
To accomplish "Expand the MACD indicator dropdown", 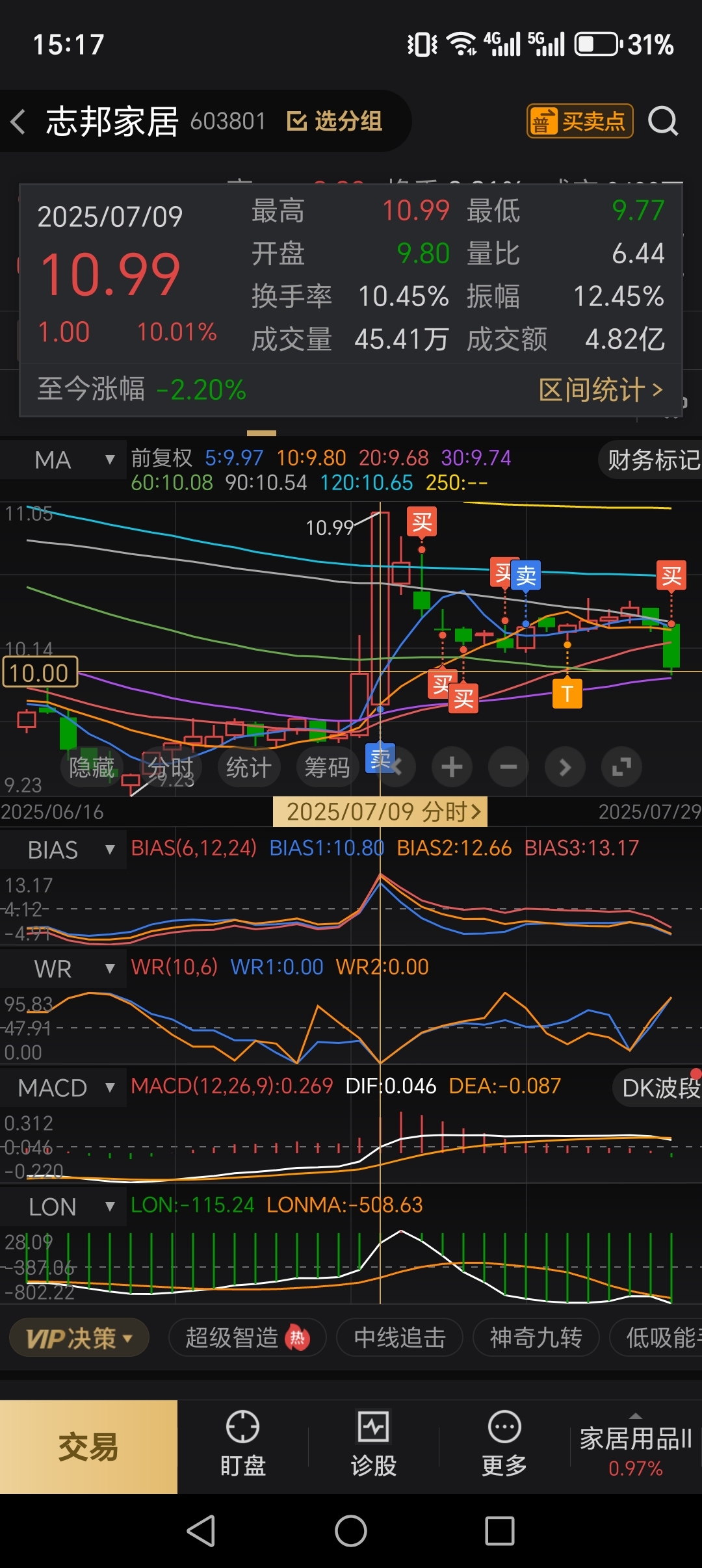I will pyautogui.click(x=63, y=1088).
